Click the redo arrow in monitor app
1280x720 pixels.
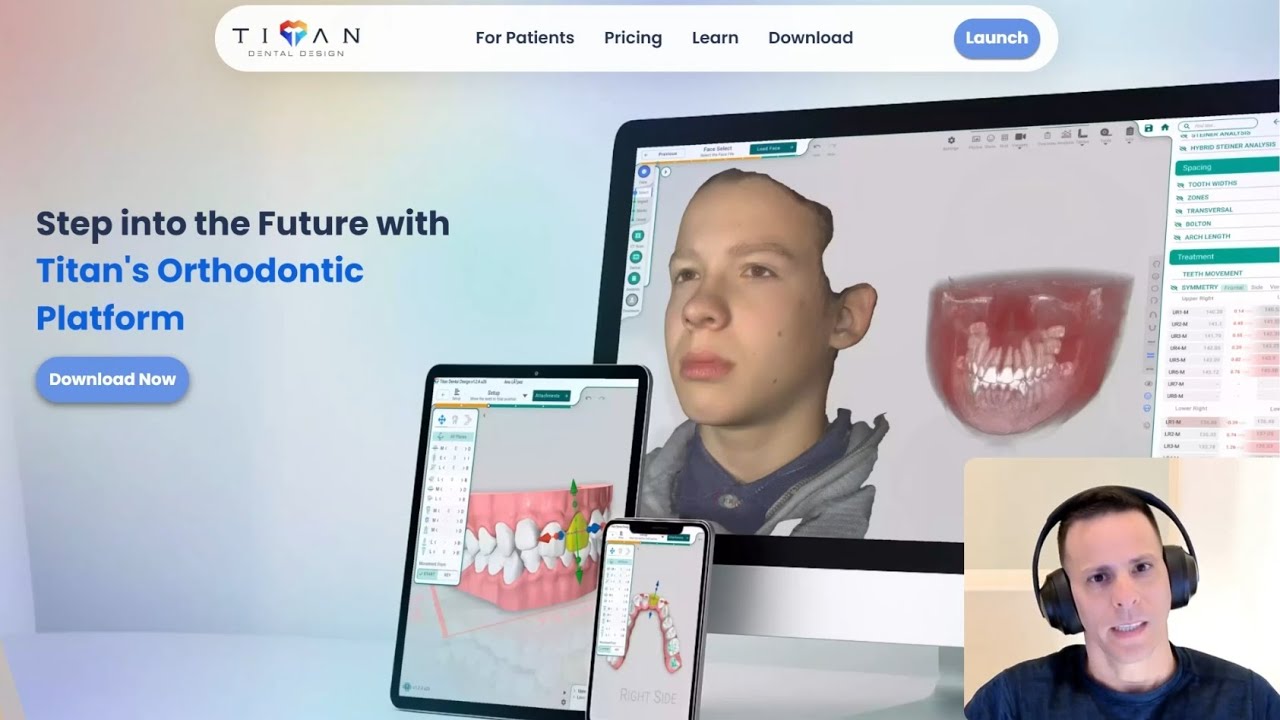[x=832, y=146]
